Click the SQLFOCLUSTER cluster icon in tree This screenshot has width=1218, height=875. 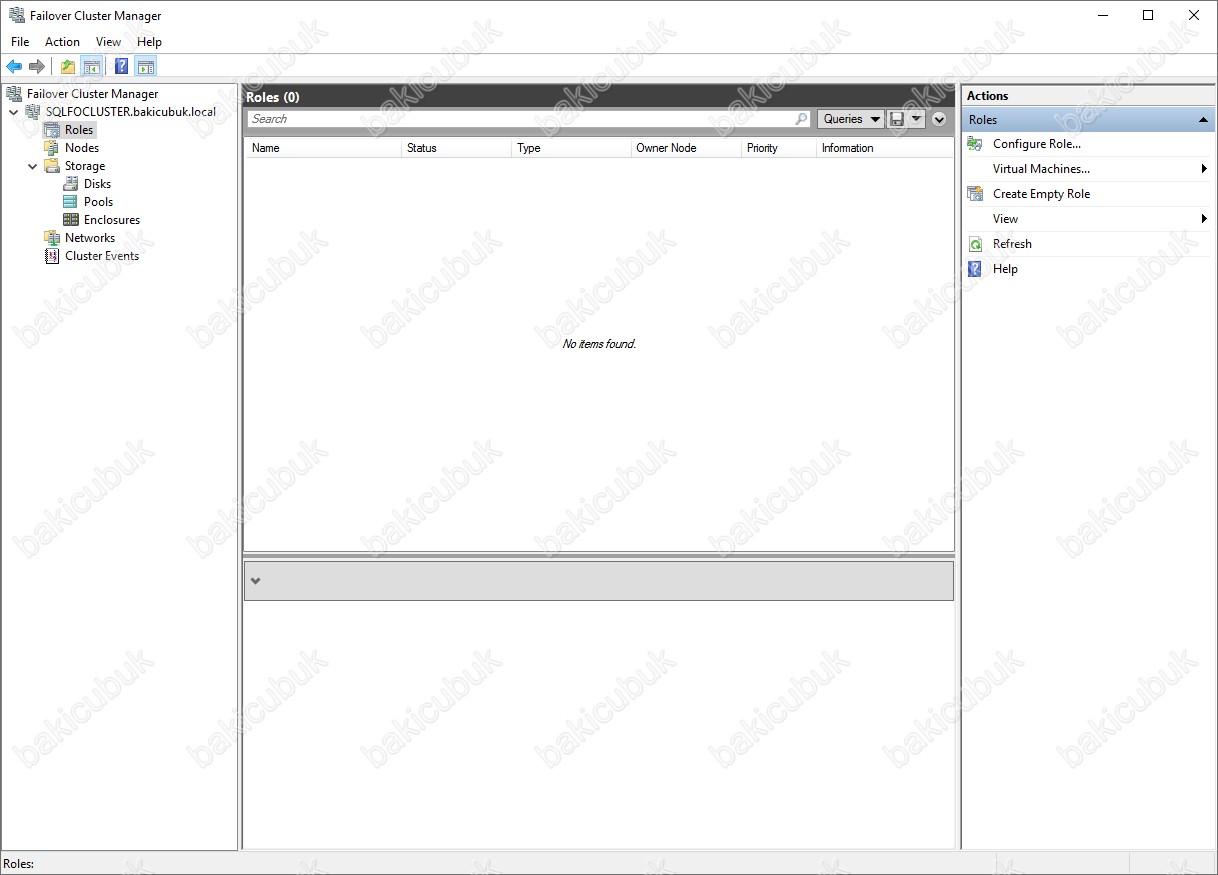click(34, 112)
